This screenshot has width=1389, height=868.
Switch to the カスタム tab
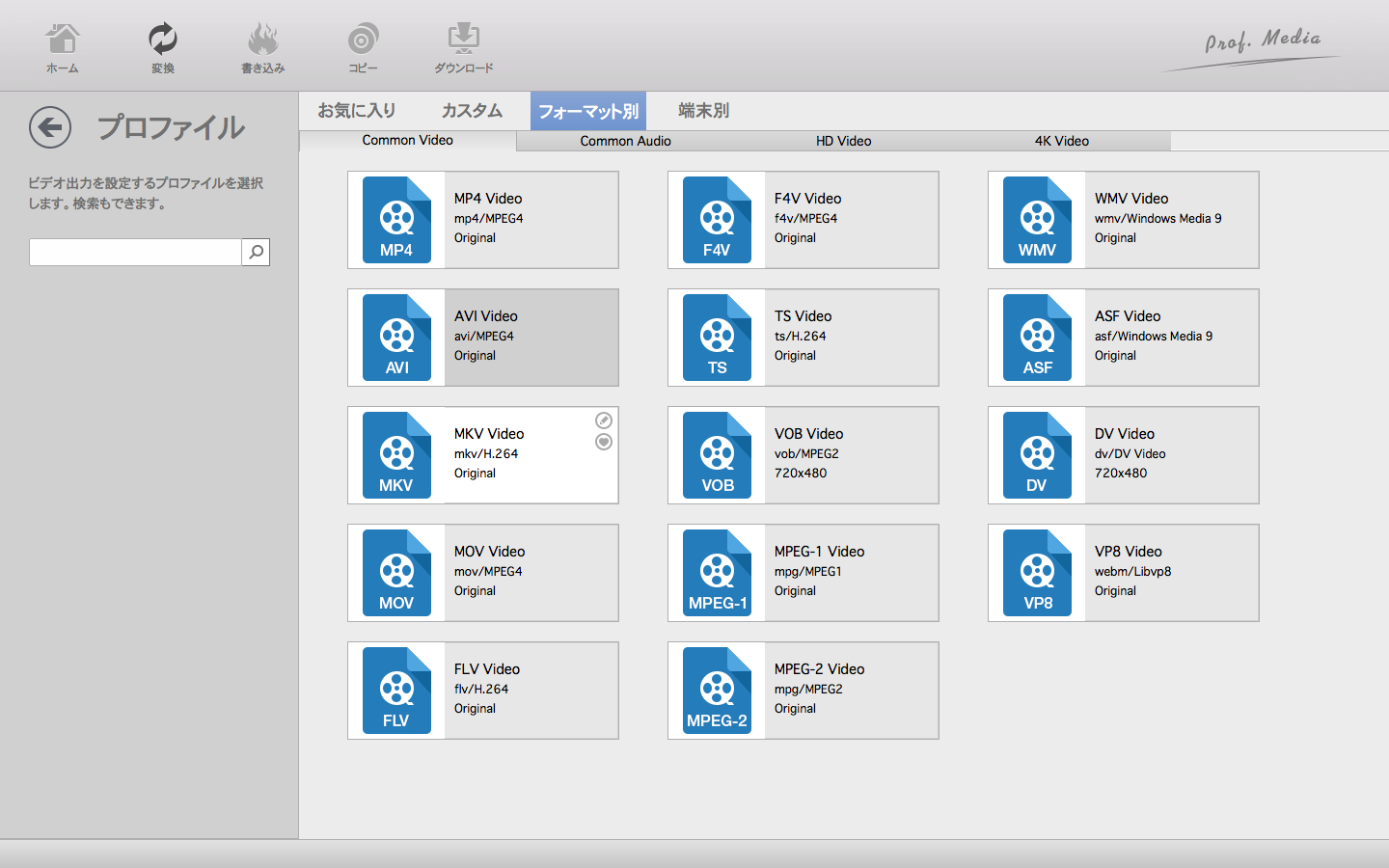pyautogui.click(x=472, y=111)
